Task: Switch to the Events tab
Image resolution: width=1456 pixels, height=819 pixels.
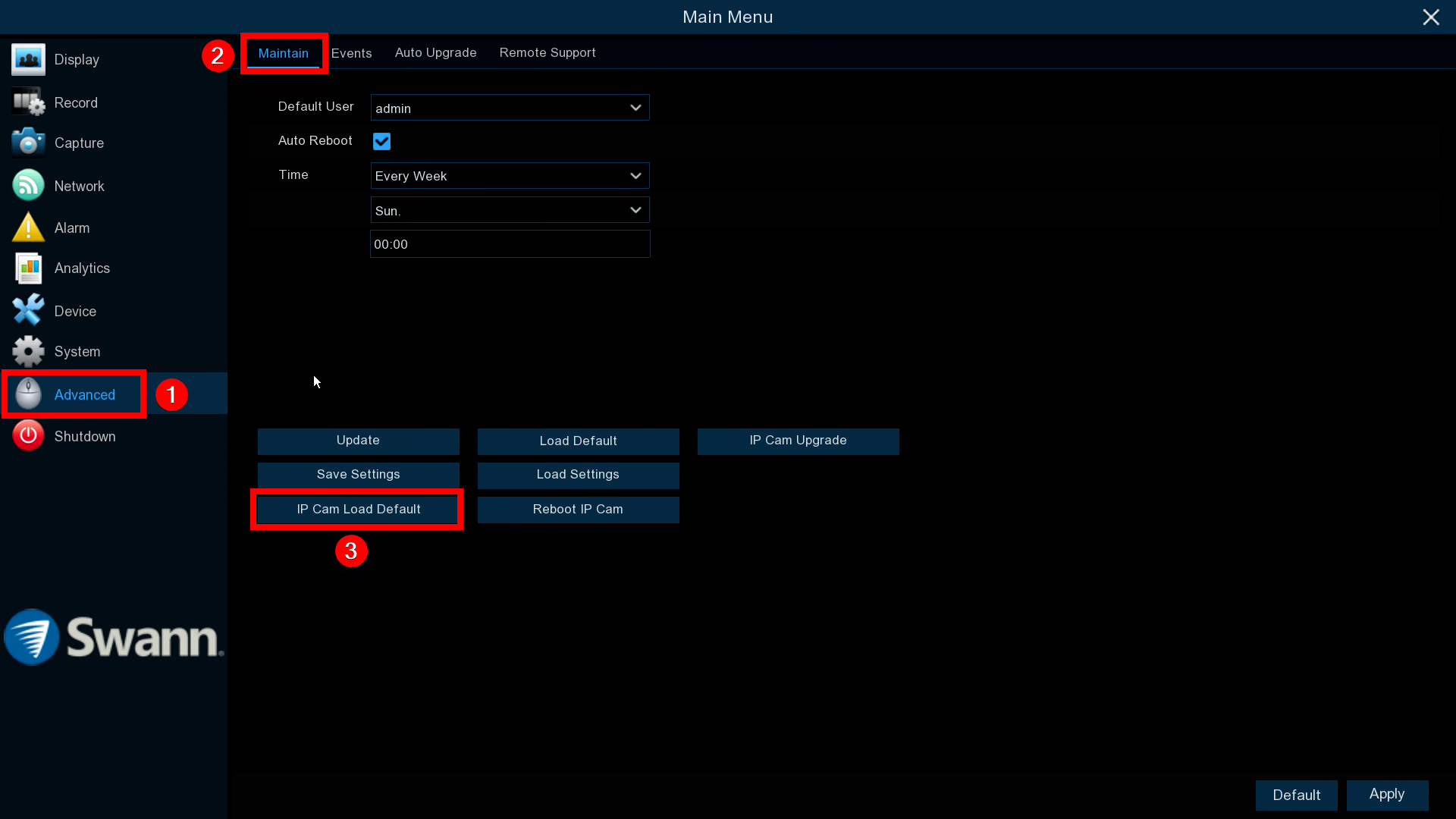Action: [x=351, y=53]
